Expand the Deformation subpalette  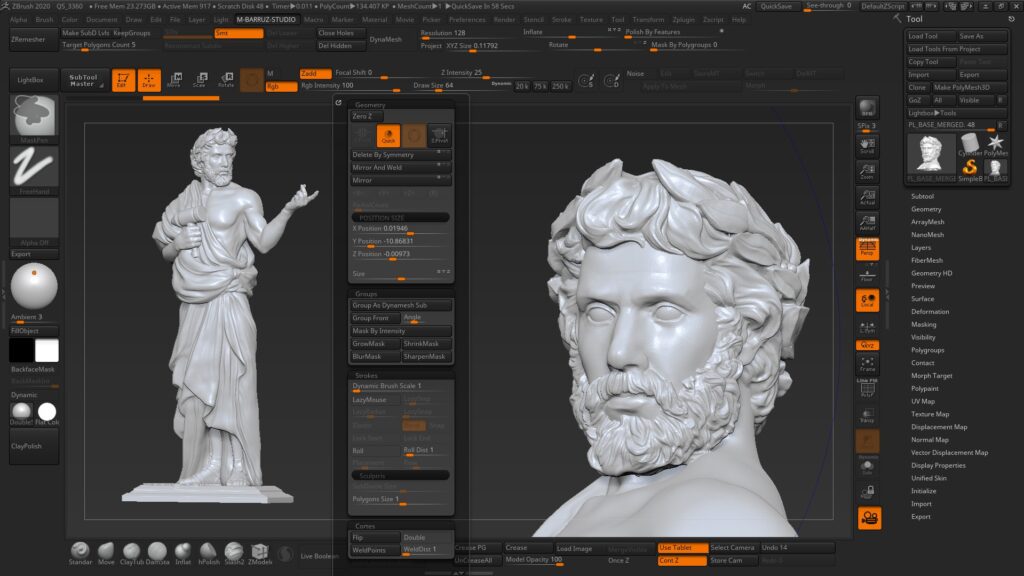(930, 311)
